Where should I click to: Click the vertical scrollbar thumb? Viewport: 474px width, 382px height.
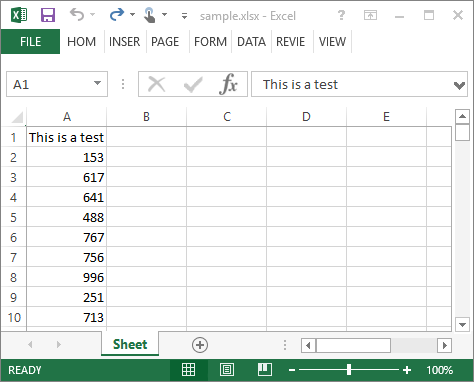pos(462,132)
